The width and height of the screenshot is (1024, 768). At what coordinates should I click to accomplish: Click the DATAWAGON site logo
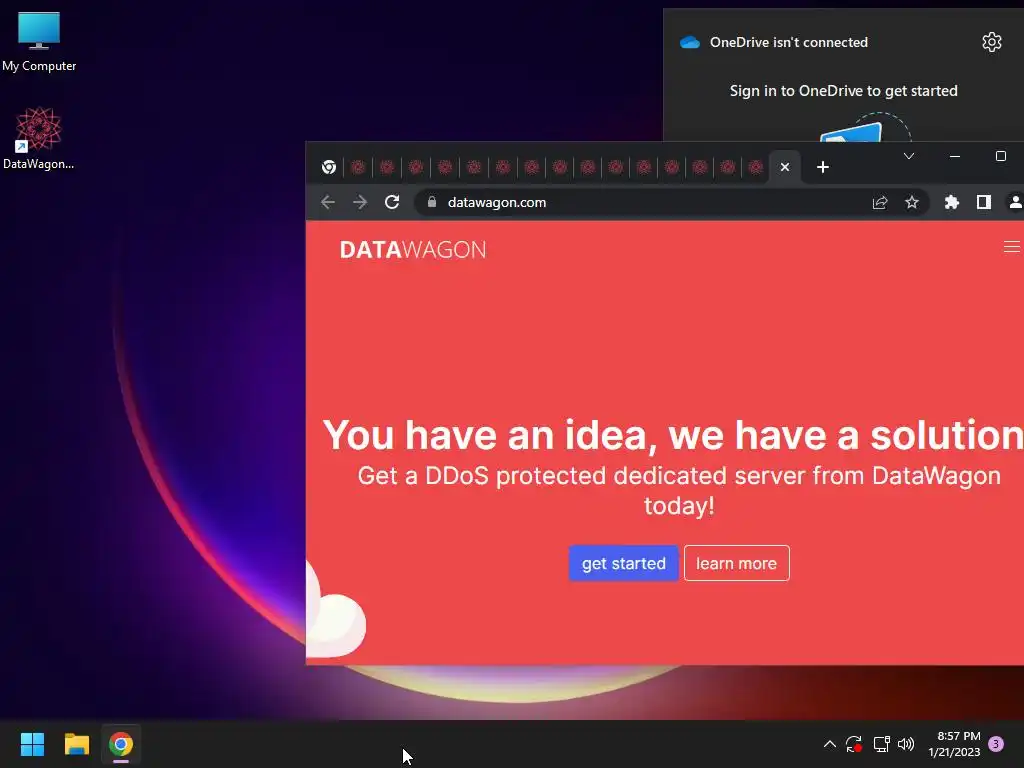[x=413, y=249]
